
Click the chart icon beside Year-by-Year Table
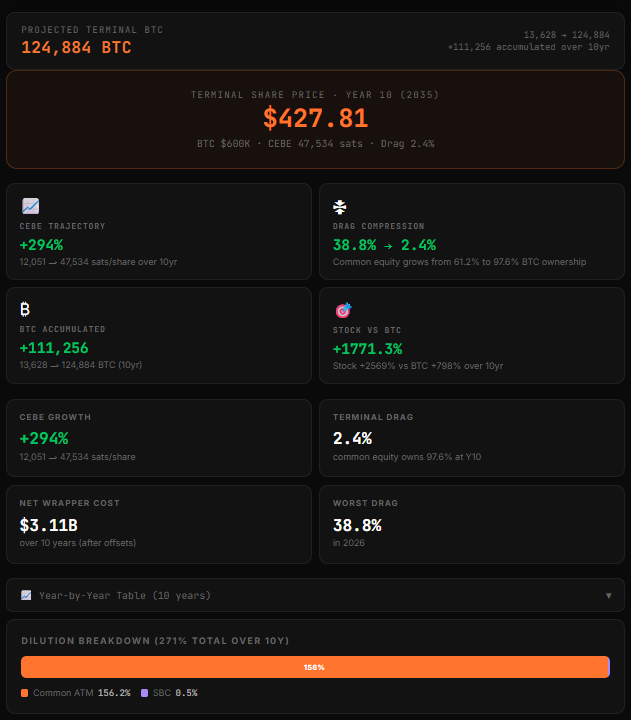click(x=26, y=596)
